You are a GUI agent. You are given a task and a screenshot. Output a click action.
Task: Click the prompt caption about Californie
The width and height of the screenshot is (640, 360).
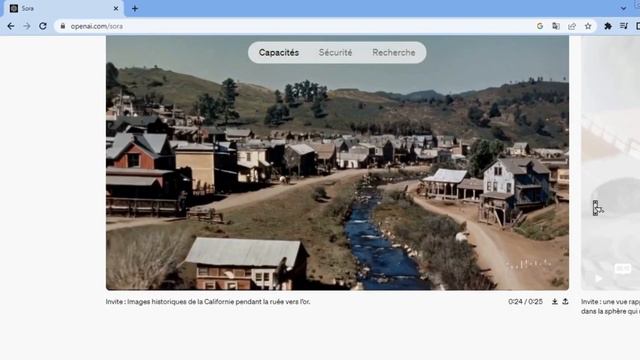point(208,302)
